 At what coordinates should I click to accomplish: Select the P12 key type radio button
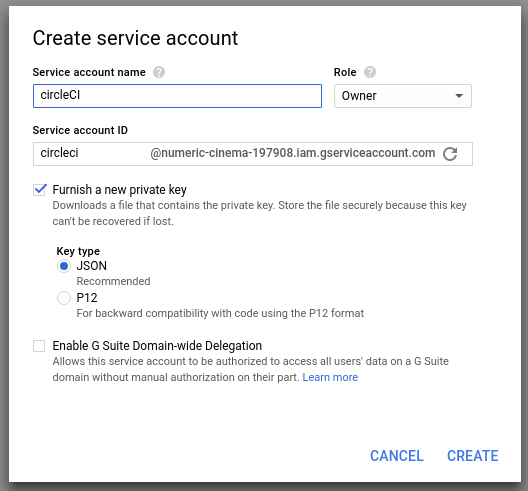pos(64,298)
